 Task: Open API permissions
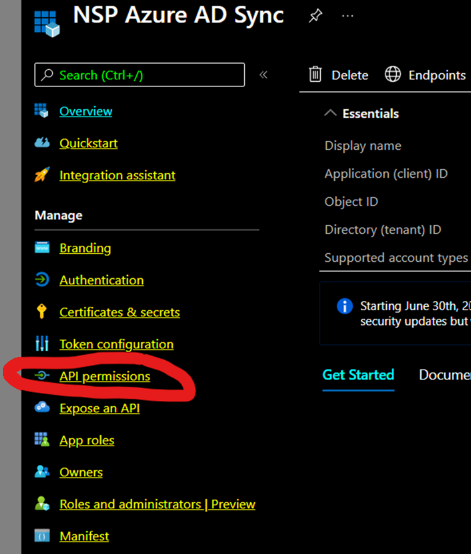pos(105,376)
